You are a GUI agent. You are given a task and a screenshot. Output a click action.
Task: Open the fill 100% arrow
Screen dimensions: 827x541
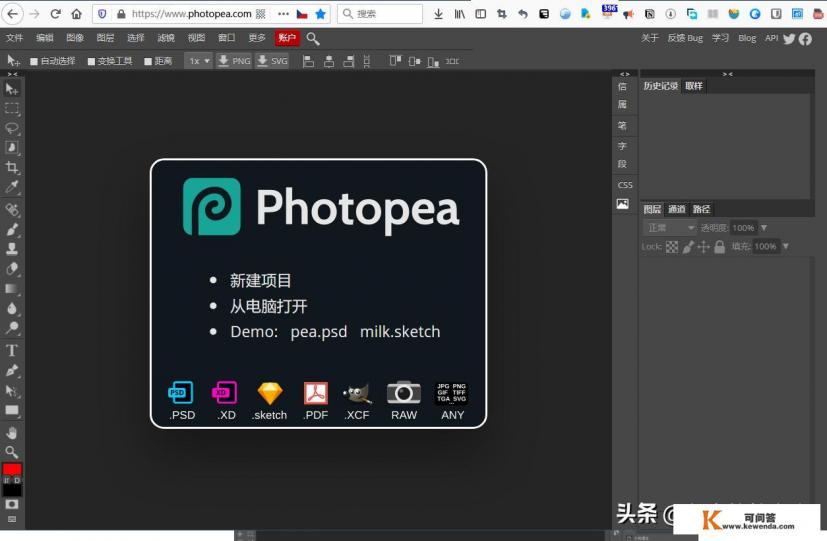[785, 246]
